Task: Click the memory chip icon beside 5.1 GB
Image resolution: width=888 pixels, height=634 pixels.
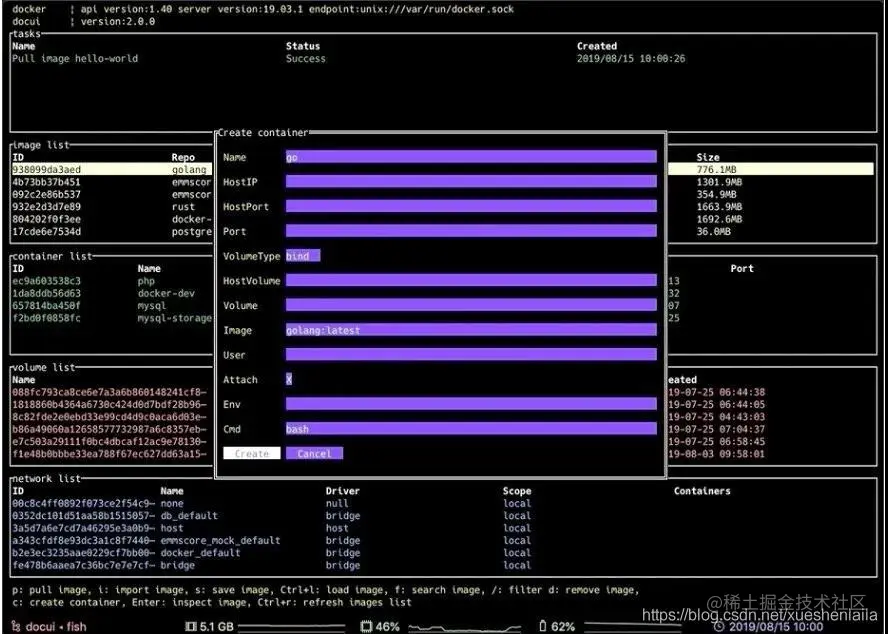Action: pyautogui.click(x=191, y=626)
